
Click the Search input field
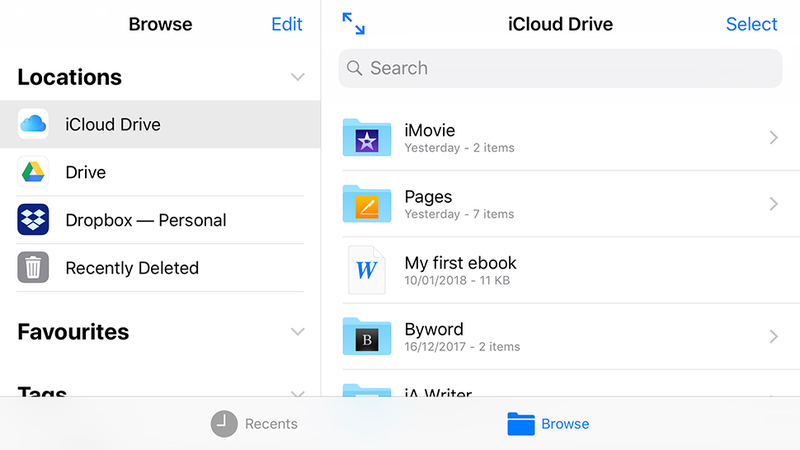[560, 68]
